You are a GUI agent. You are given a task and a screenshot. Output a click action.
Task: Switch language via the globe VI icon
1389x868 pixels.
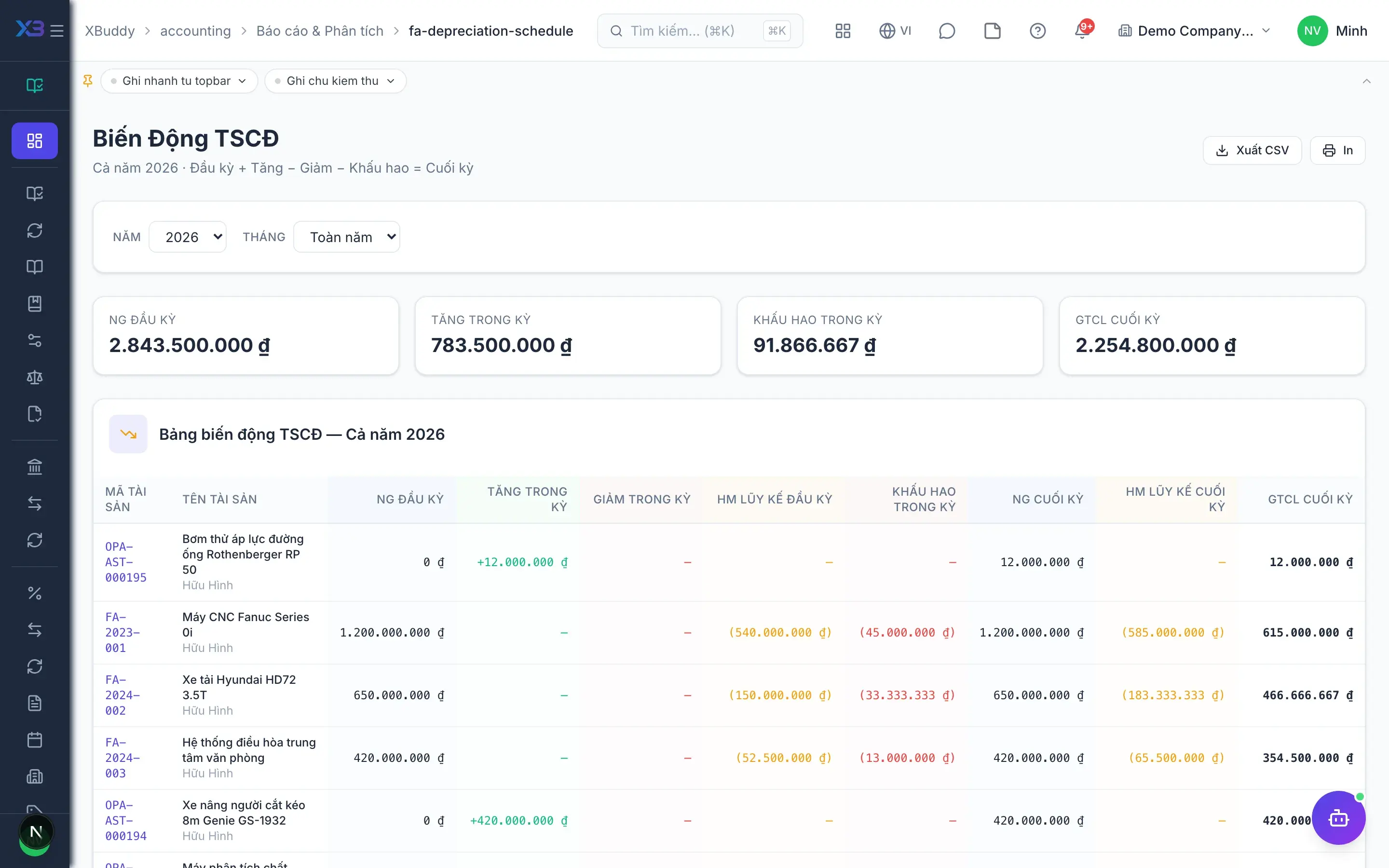point(895,30)
